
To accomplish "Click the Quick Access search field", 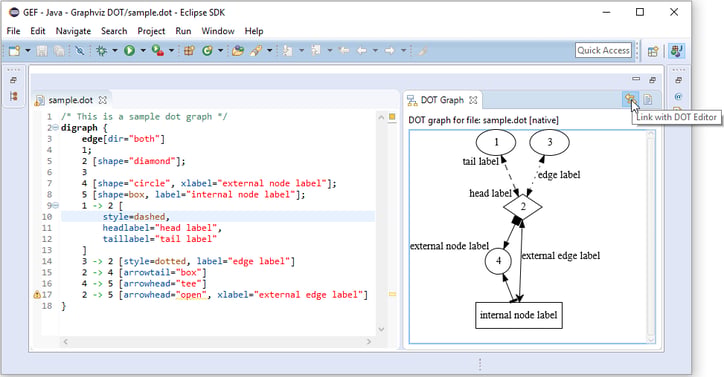I will pos(603,50).
